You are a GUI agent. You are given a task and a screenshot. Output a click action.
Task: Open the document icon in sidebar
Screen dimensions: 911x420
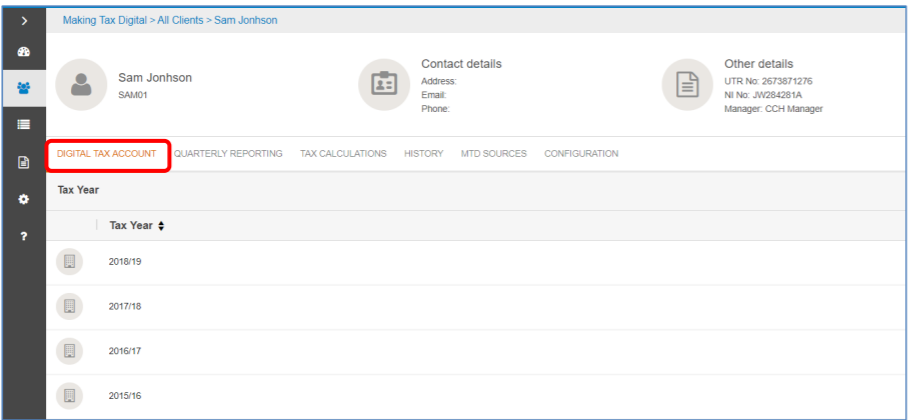pos(24,163)
